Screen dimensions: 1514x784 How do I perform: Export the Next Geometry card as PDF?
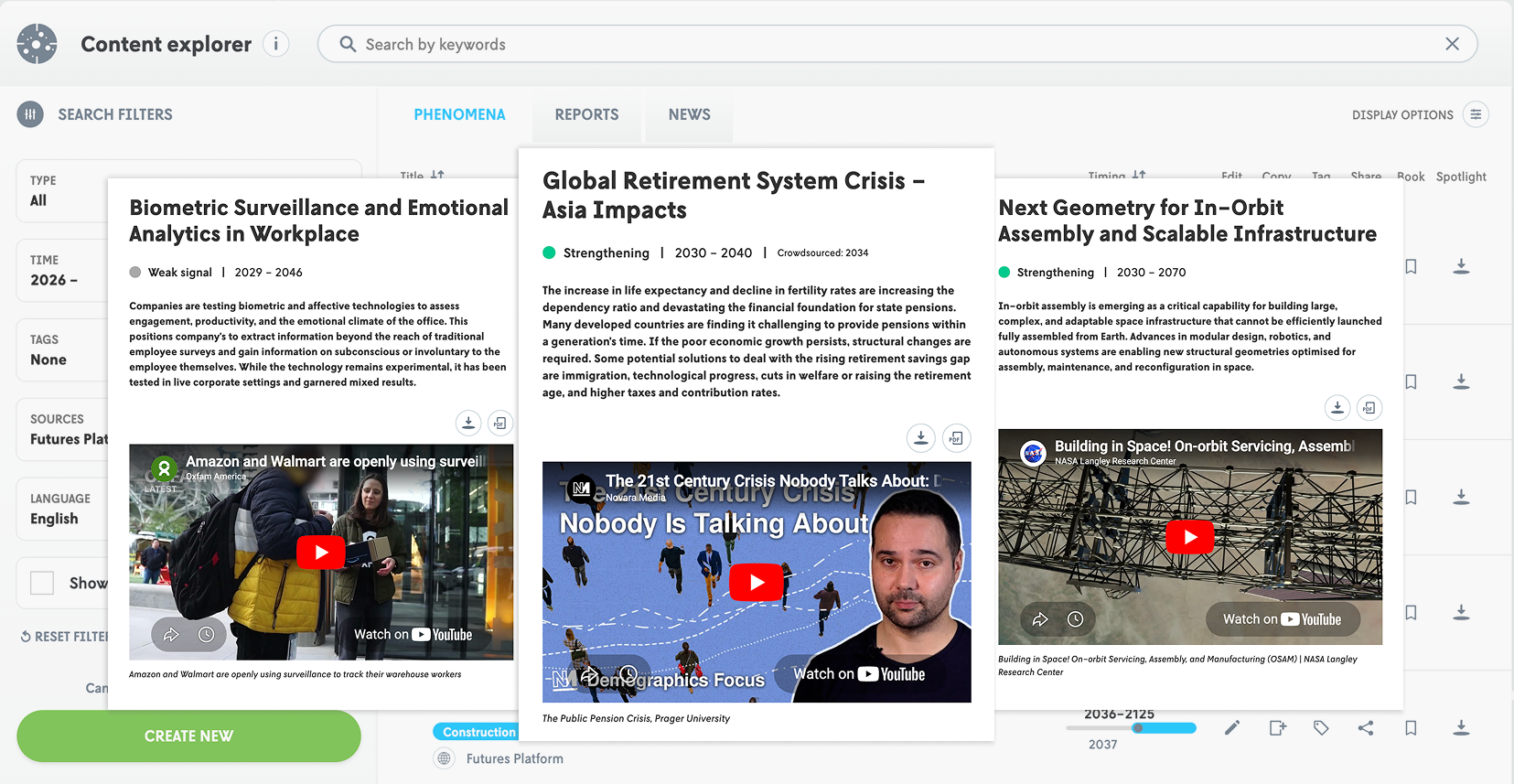coord(1369,407)
